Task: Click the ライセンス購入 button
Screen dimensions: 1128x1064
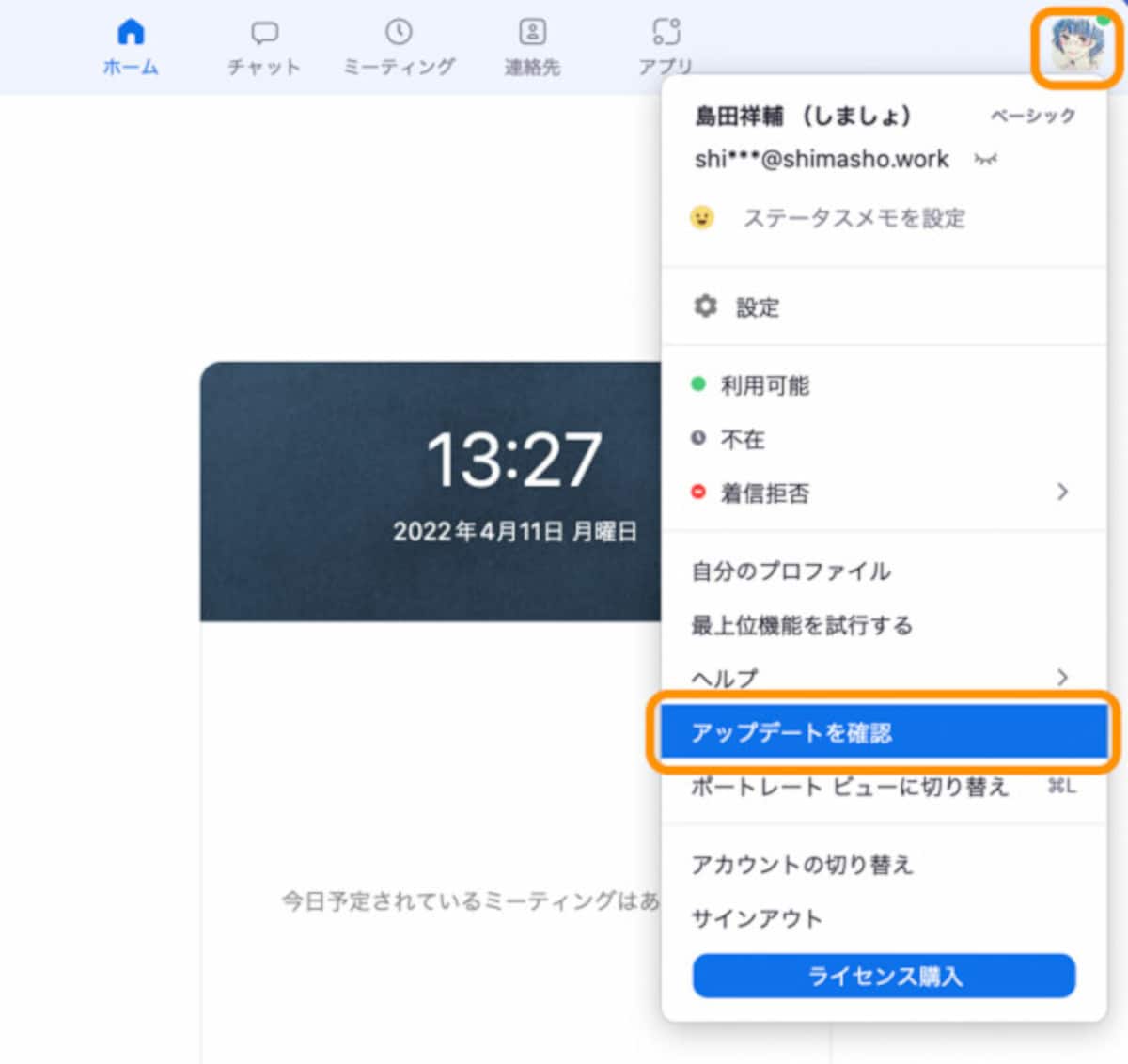Action: (884, 976)
